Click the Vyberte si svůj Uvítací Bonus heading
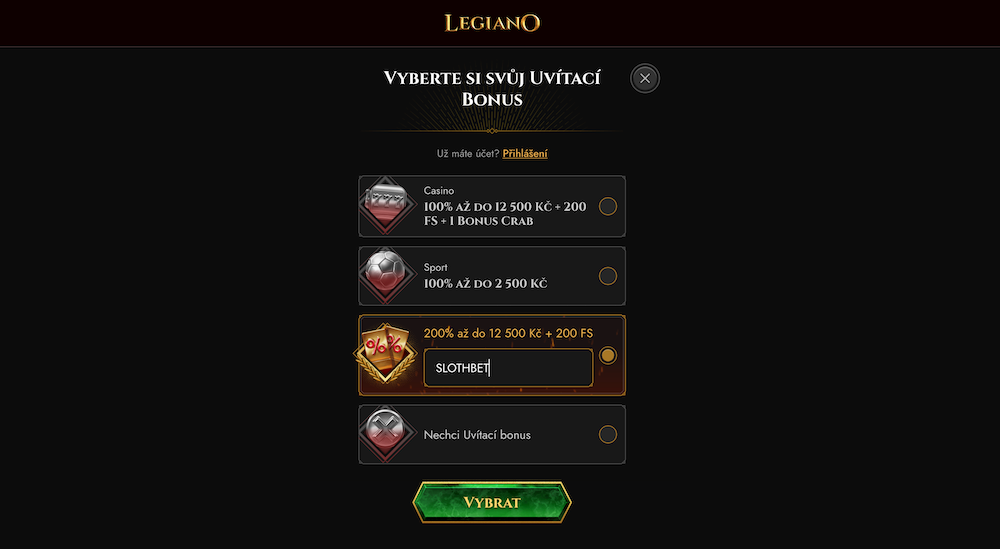Viewport: 1000px width, 549px height. pos(492,89)
